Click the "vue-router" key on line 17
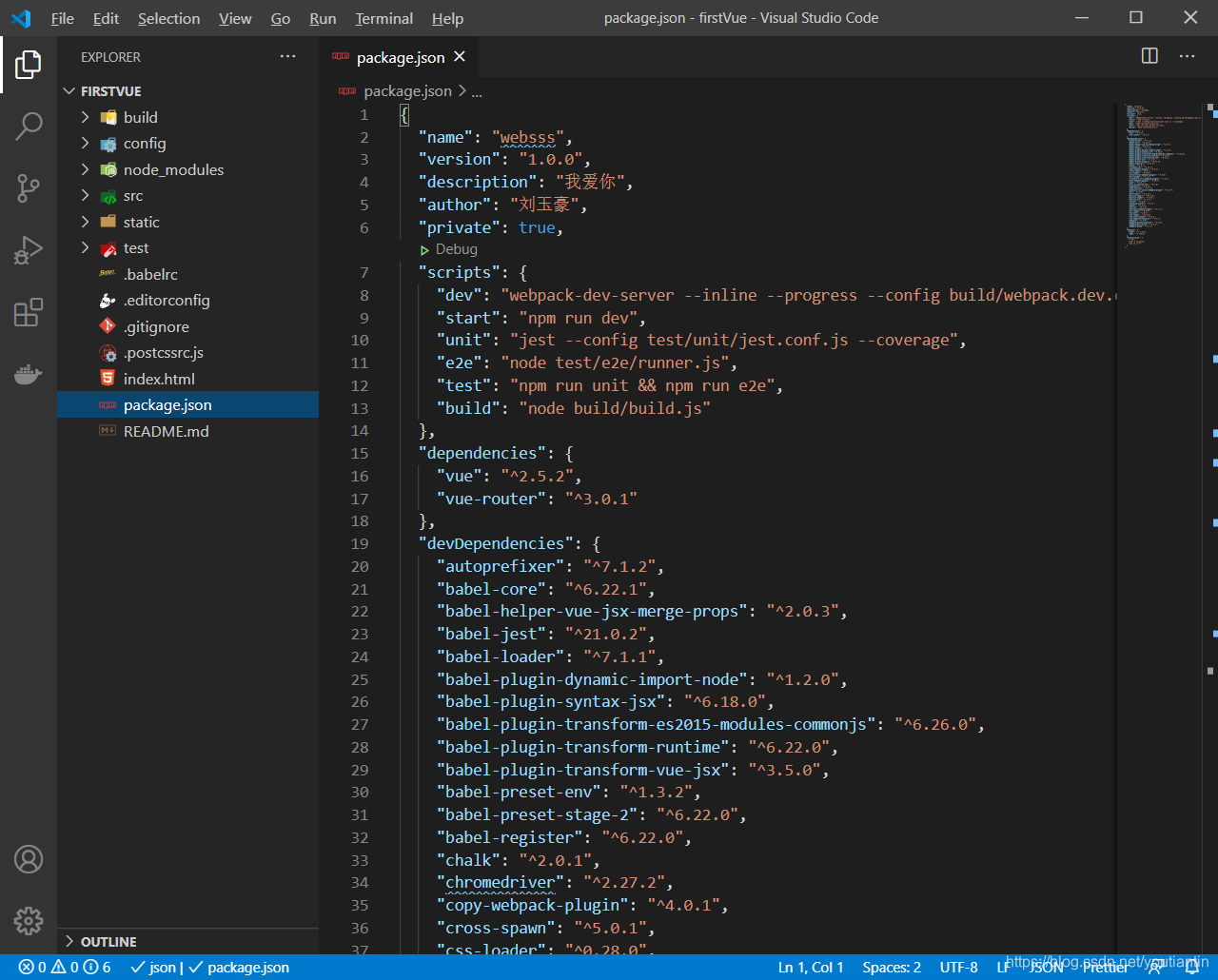This screenshot has height=980, width=1218. (x=491, y=499)
